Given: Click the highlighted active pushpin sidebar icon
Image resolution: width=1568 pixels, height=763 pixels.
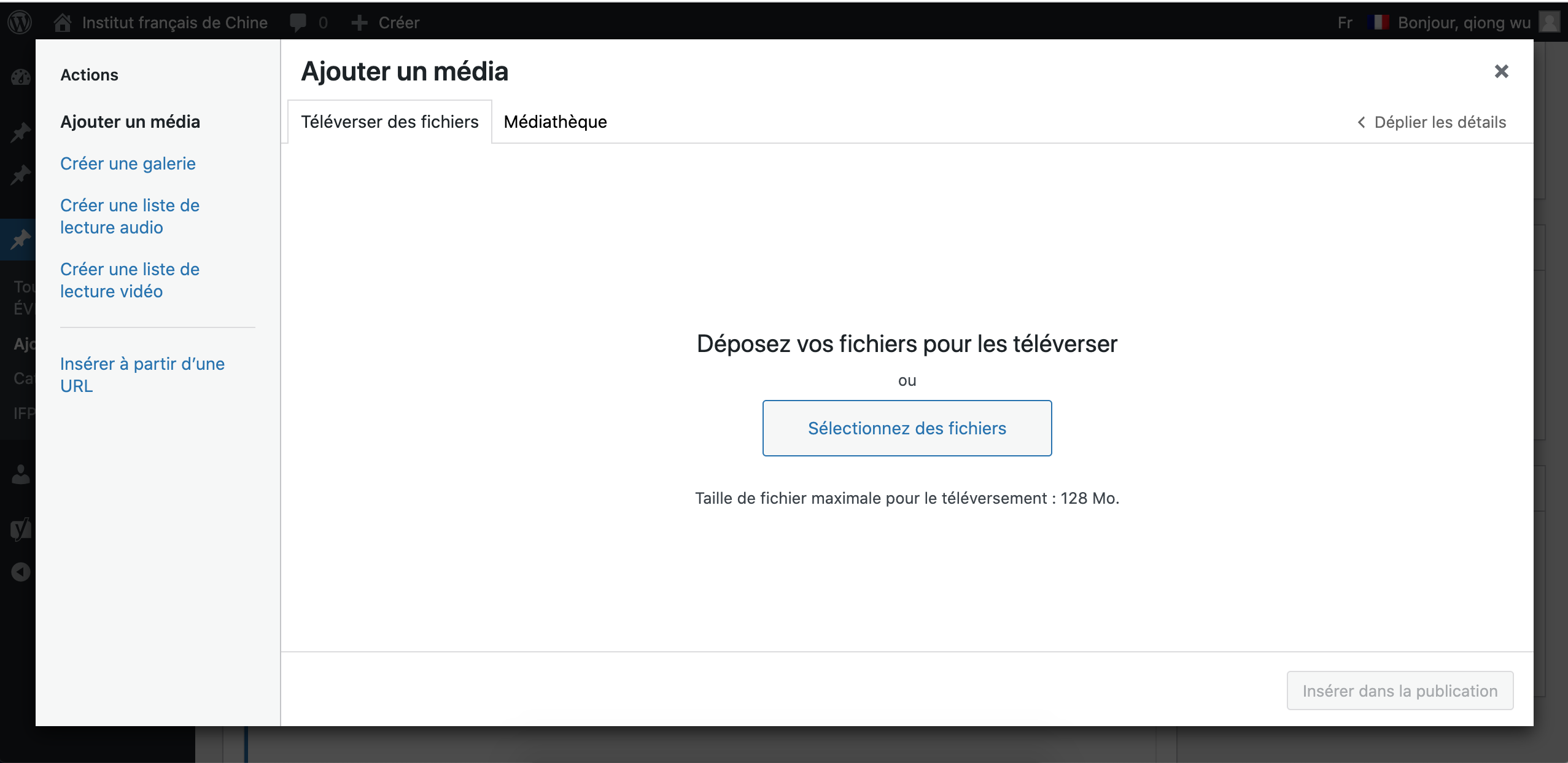Looking at the screenshot, I should [x=21, y=238].
